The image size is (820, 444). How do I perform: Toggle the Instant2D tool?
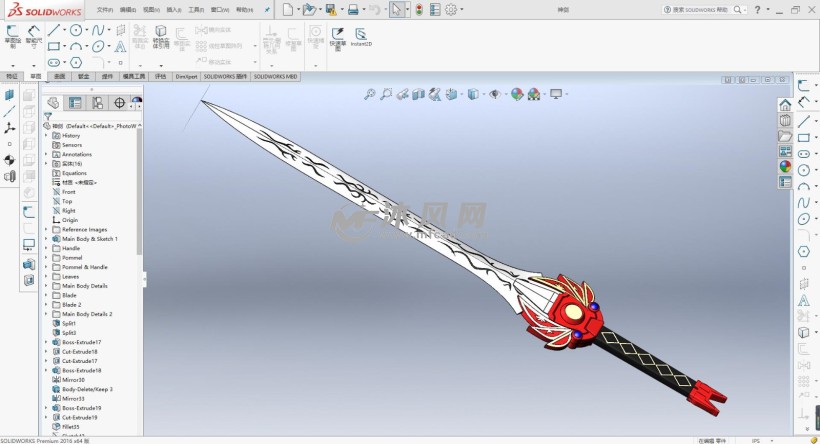click(x=361, y=37)
